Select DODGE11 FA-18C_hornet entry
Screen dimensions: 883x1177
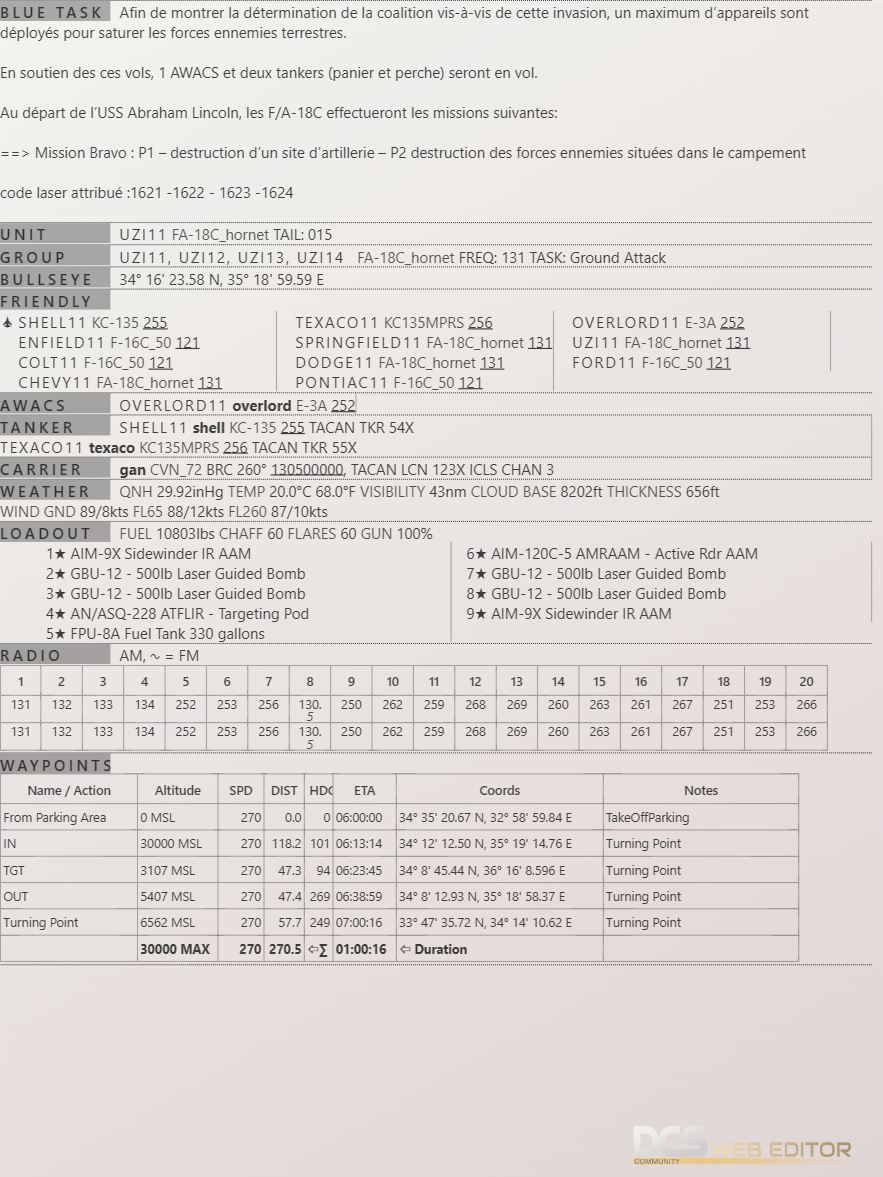399,363
